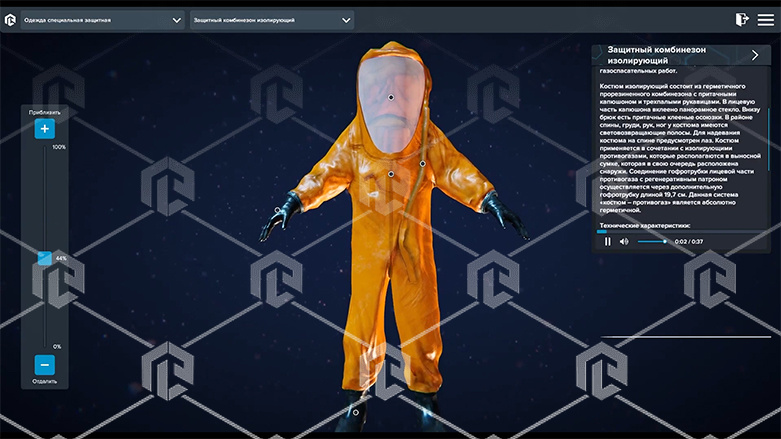Open the hamburger menu
Viewport: 781px width, 439px height.
[x=765, y=19]
